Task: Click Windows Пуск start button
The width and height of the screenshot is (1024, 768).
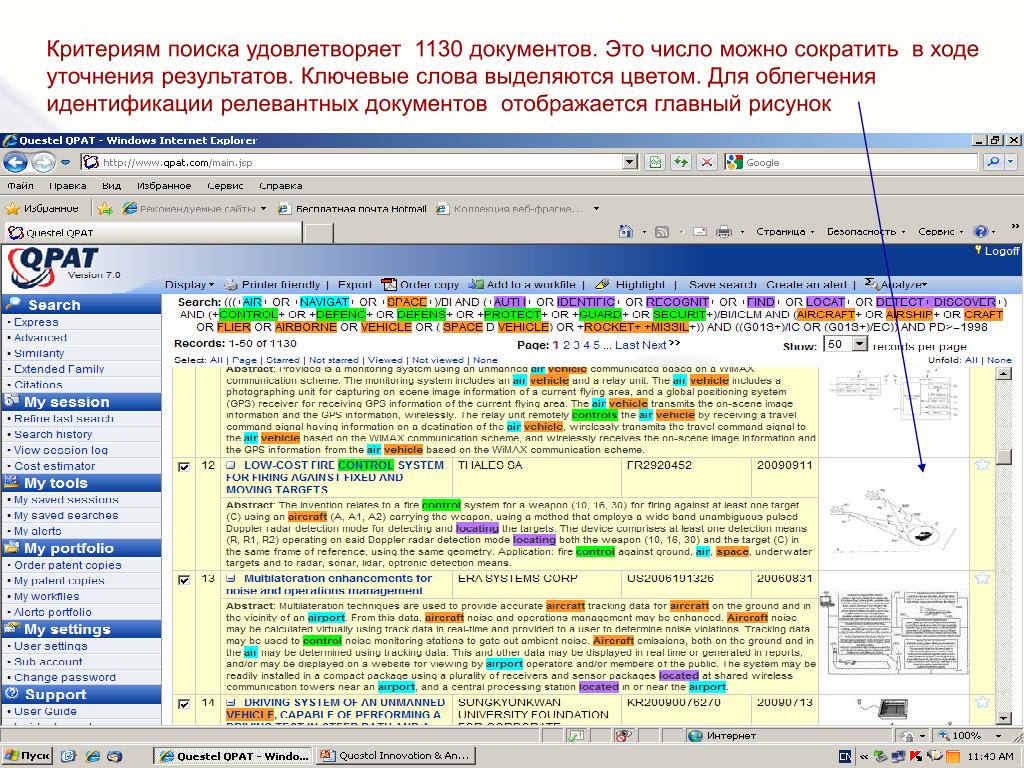Action: point(27,756)
